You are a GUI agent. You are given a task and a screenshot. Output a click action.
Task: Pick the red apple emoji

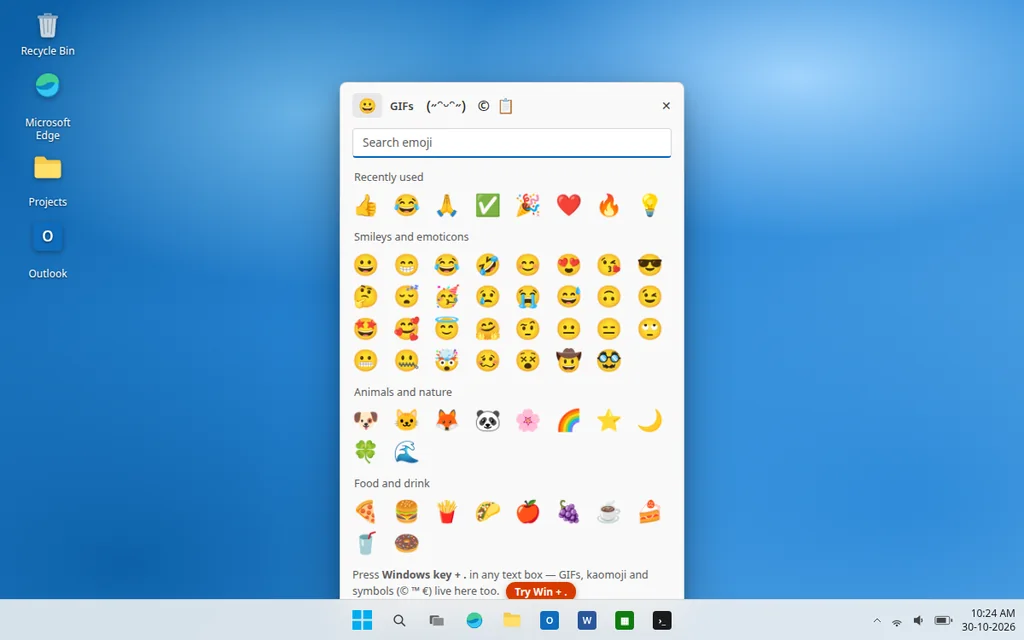point(528,511)
